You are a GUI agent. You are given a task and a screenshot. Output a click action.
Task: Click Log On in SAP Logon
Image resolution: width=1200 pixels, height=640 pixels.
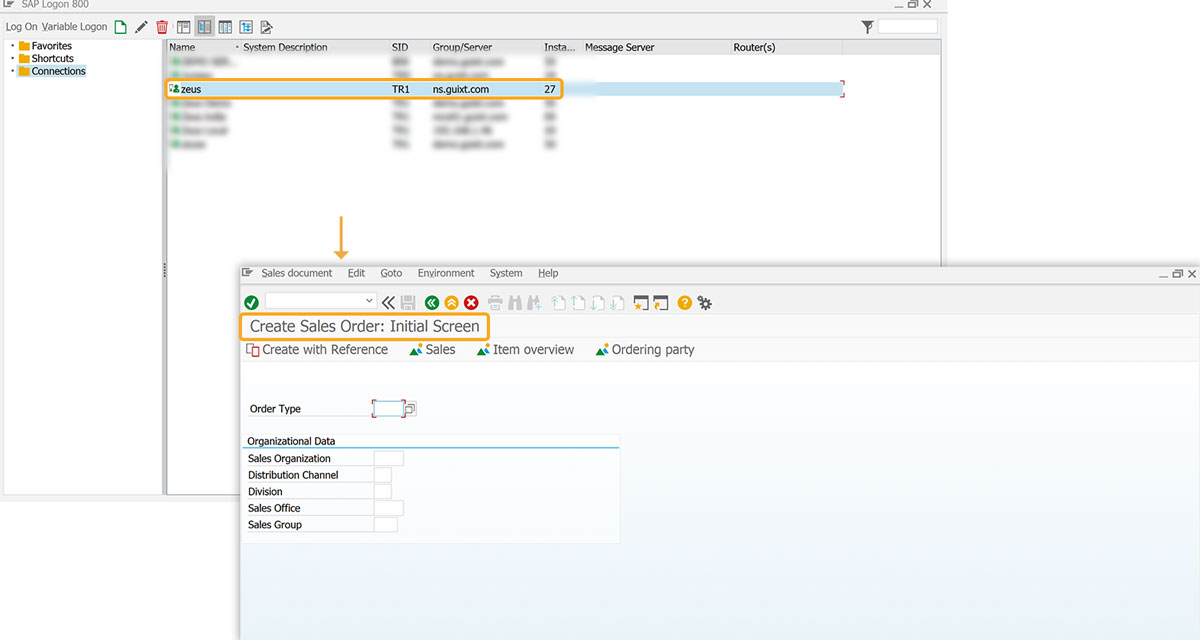click(x=21, y=27)
